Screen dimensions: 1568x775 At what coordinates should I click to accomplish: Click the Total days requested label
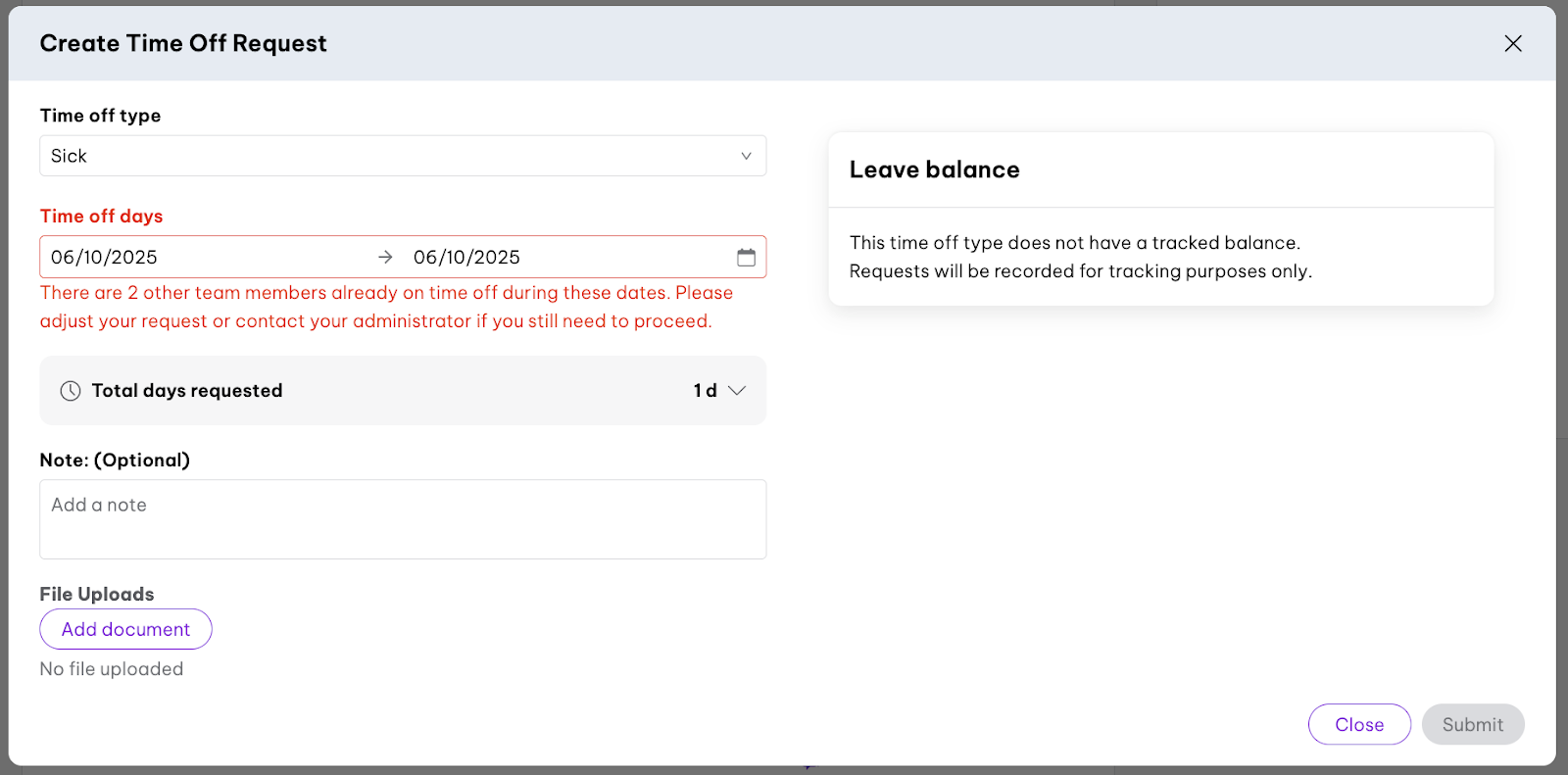[187, 391]
